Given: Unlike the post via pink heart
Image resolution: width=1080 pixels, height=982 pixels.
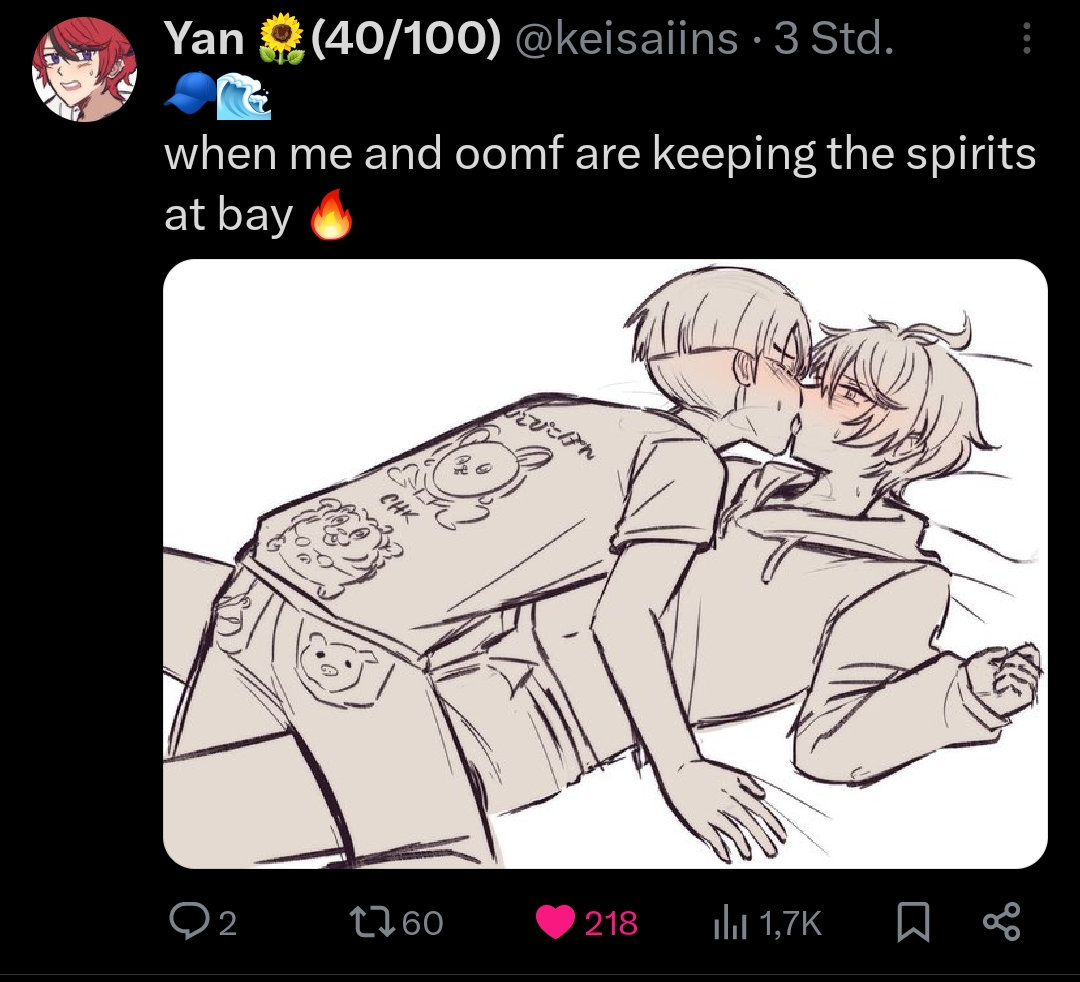Looking at the screenshot, I should [555, 923].
